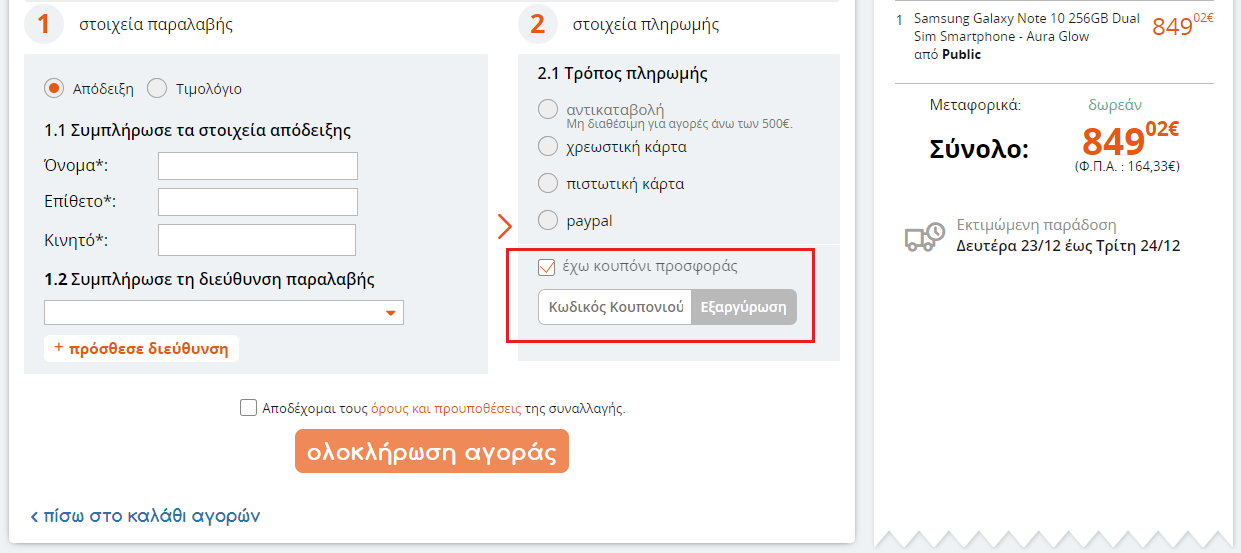Image resolution: width=1241 pixels, height=553 pixels.
Task: Accept the terms and conditions checkbox
Action: (248, 408)
